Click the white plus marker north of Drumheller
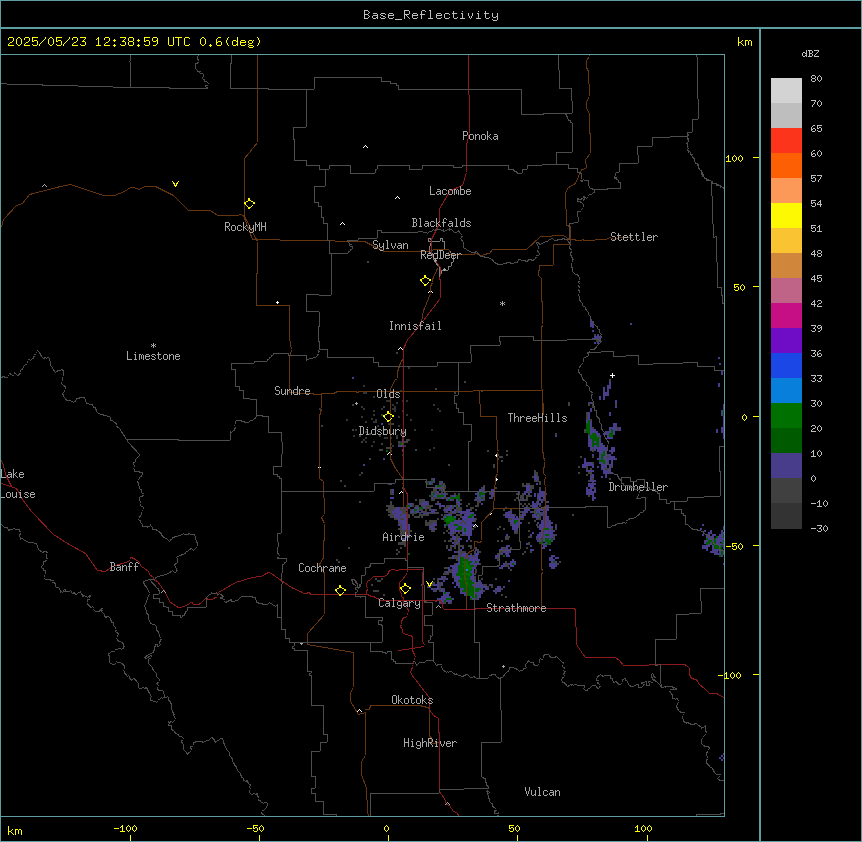The image size is (862, 842). click(x=612, y=375)
